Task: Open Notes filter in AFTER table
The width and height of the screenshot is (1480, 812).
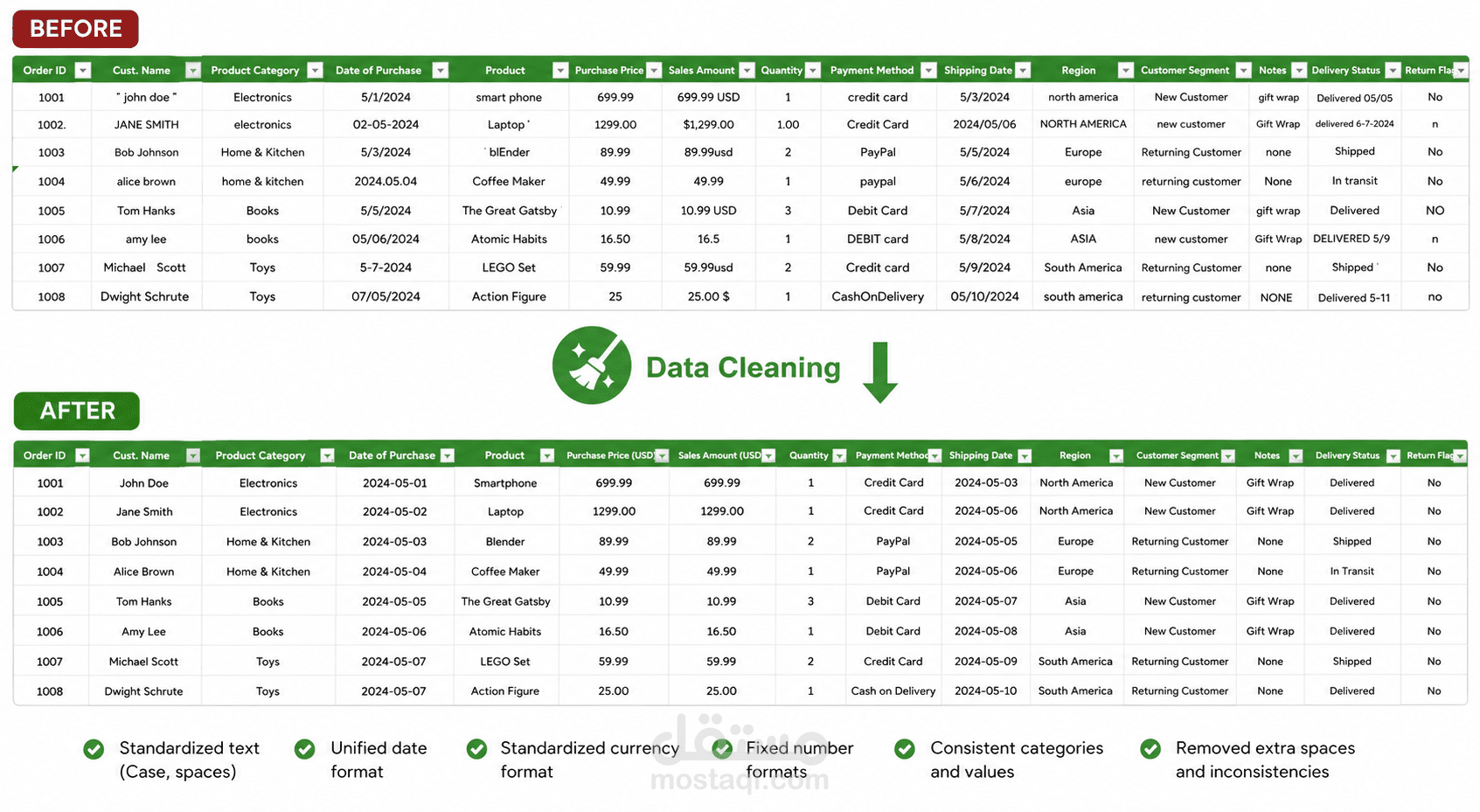Action: pos(1296,455)
